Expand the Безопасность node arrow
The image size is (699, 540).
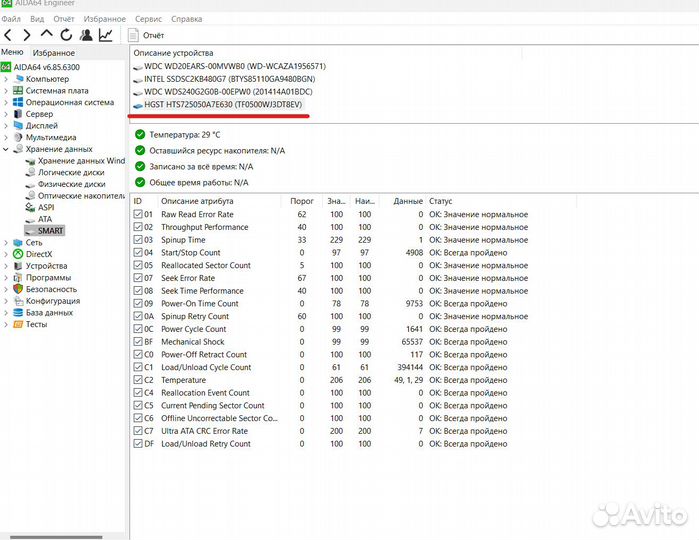click(x=6, y=289)
